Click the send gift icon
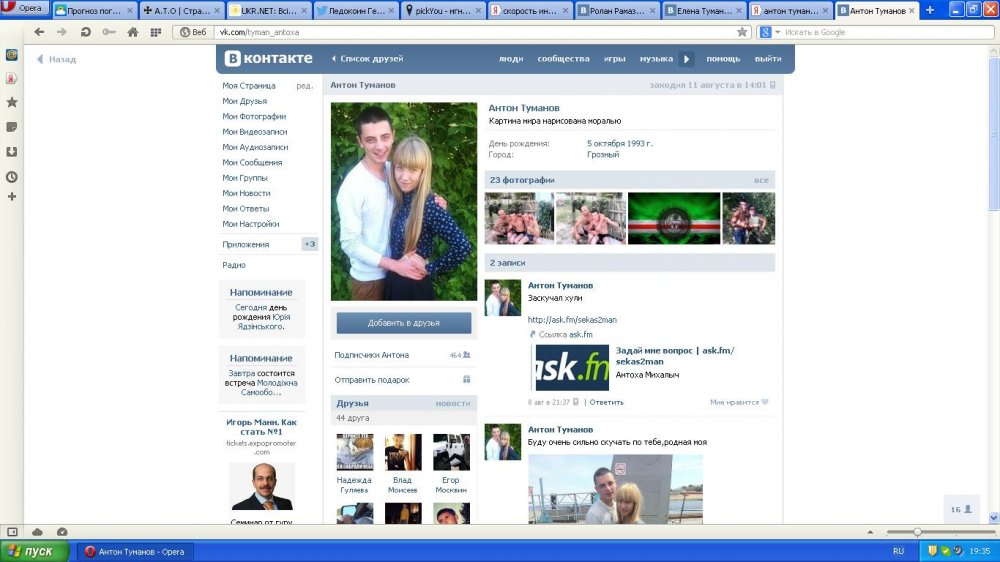This screenshot has width=1000, height=562. 466,380
